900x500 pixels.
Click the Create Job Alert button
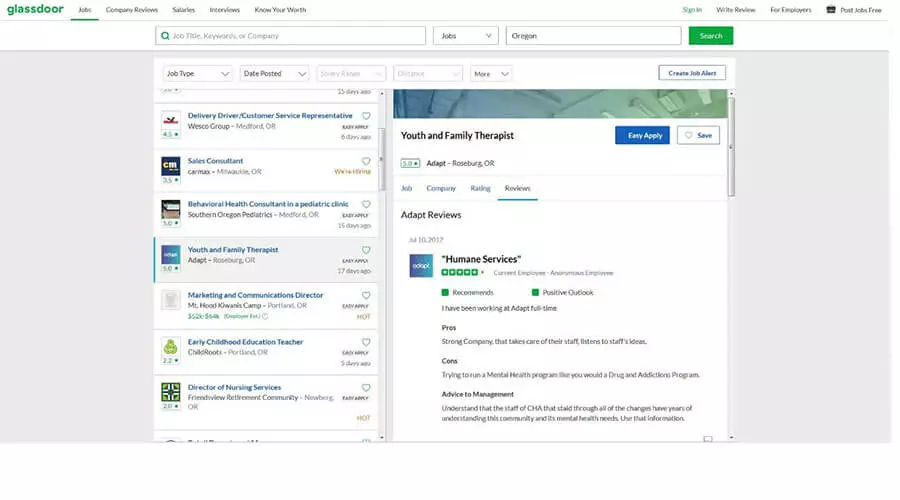(692, 73)
